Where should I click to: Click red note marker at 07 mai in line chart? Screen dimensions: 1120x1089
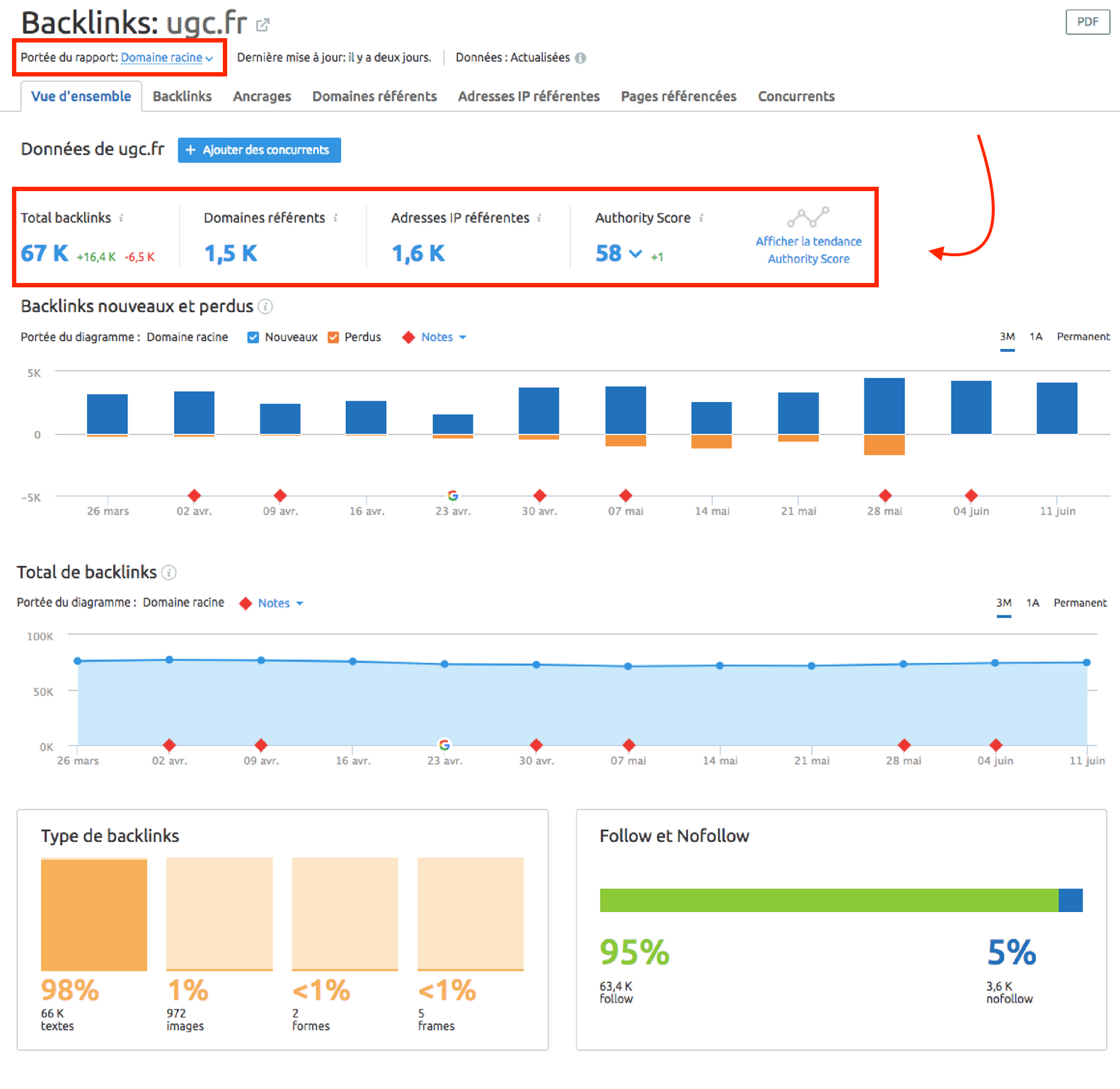[629, 745]
